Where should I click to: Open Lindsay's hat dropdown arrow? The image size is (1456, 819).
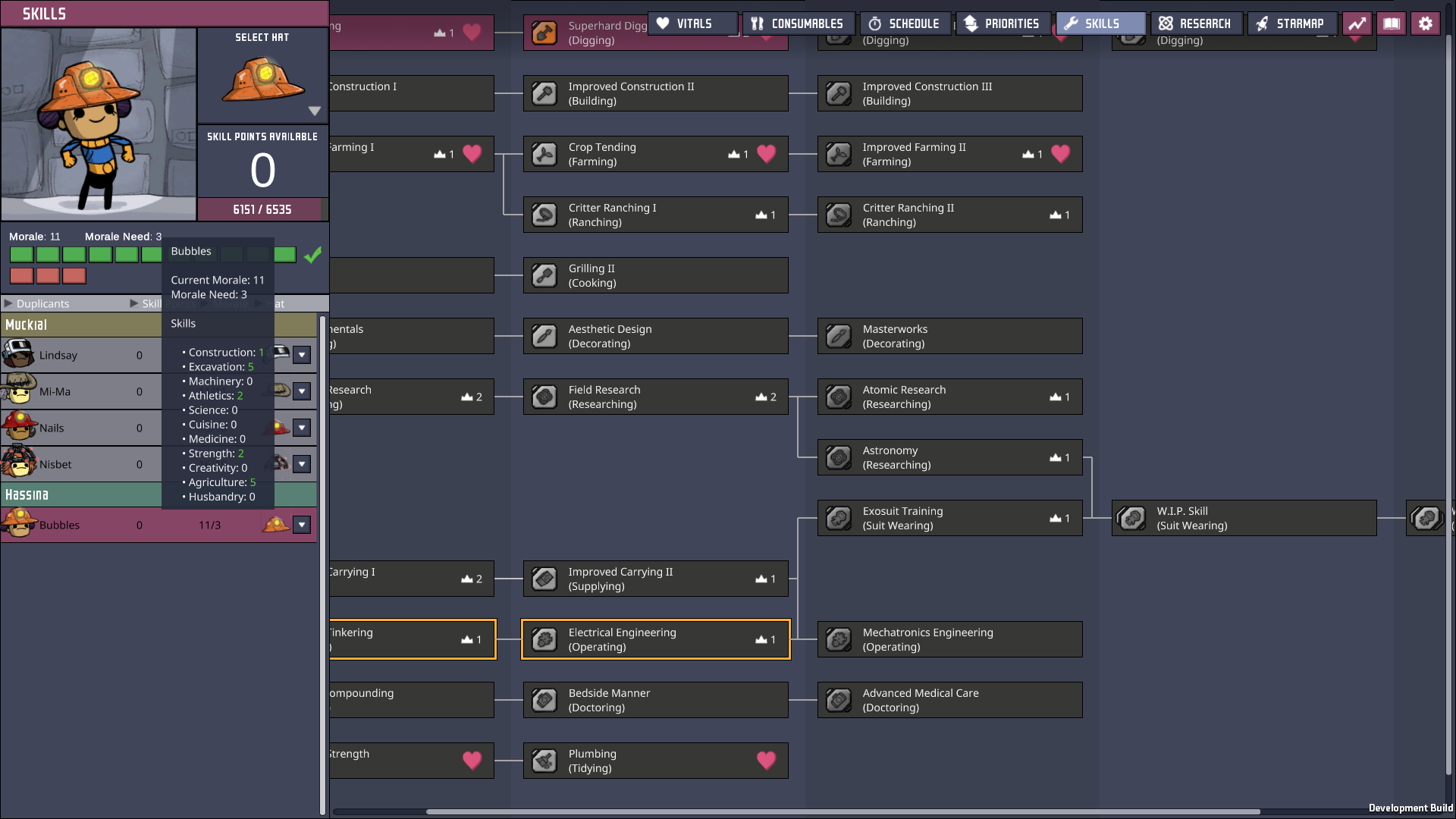pos(302,355)
